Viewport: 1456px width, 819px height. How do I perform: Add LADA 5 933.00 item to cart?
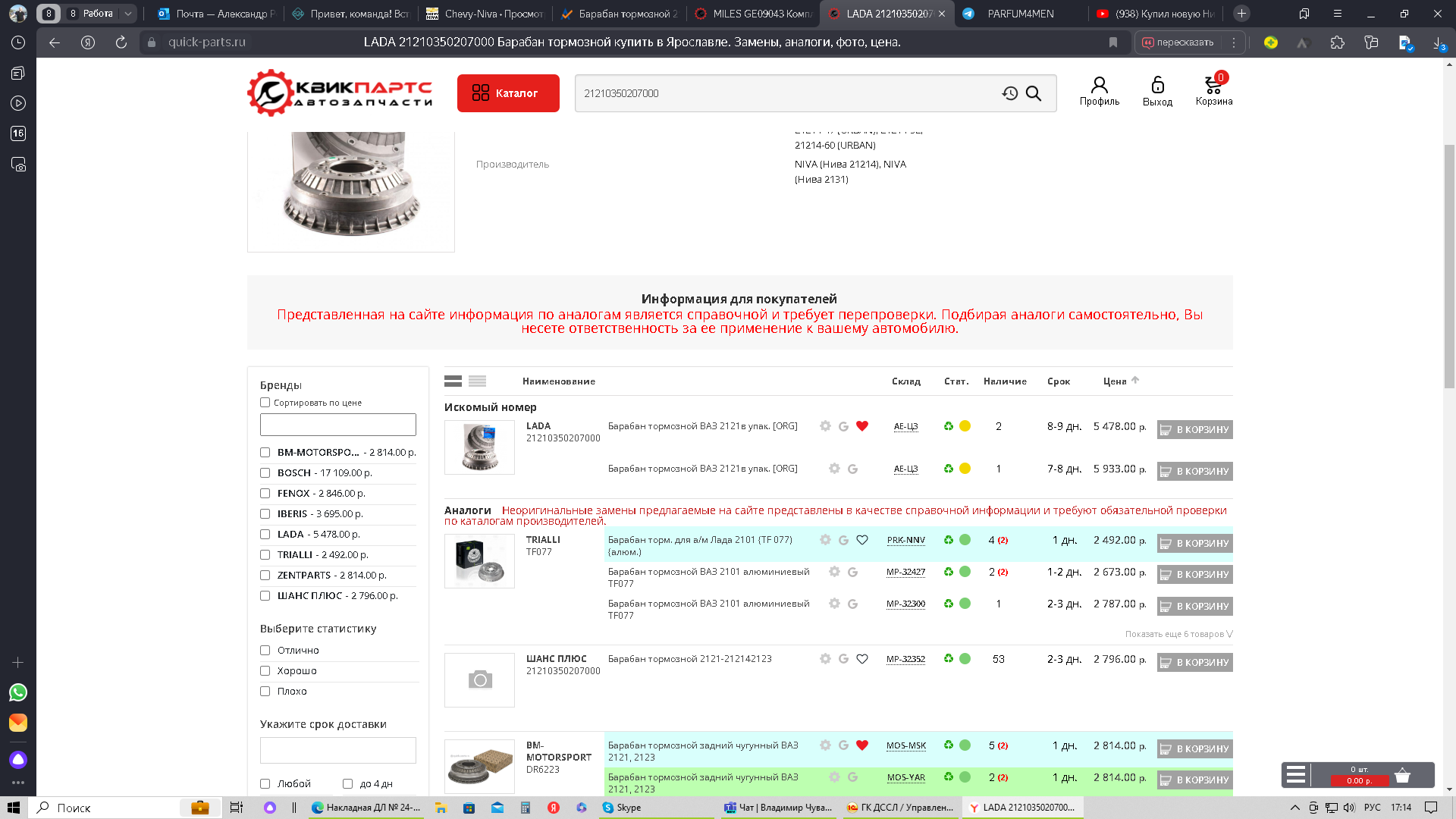pyautogui.click(x=1194, y=472)
